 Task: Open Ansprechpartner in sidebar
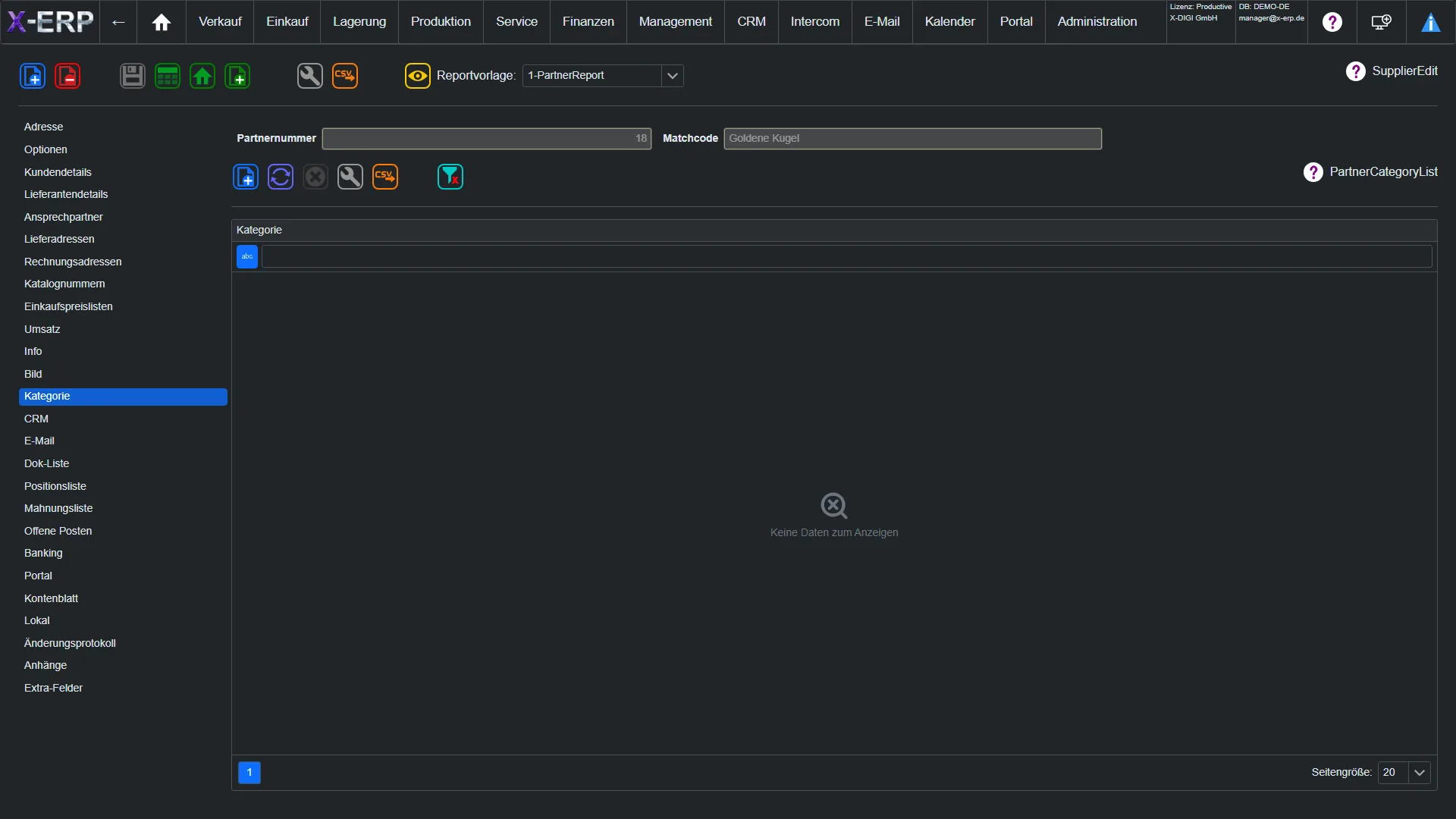click(x=123, y=218)
